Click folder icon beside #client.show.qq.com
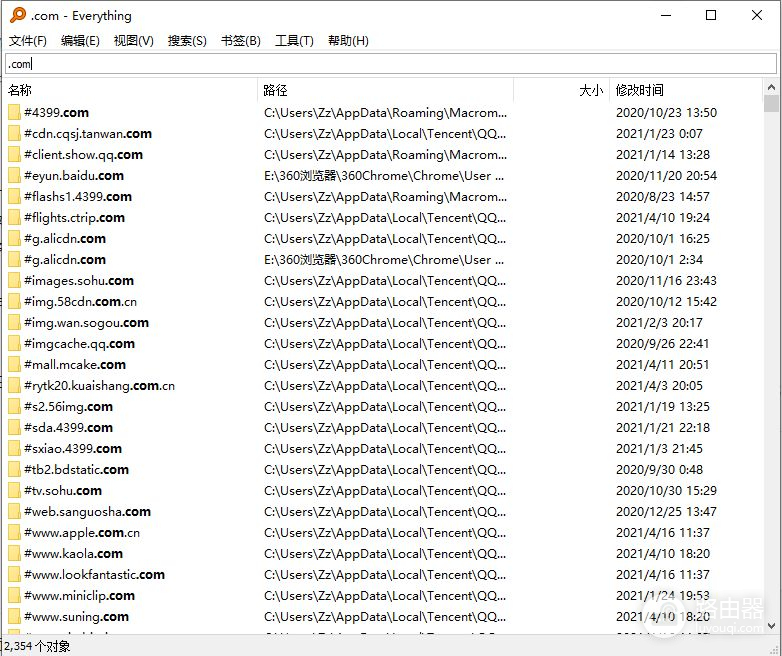Image resolution: width=782 pixels, height=656 pixels. click(x=14, y=155)
